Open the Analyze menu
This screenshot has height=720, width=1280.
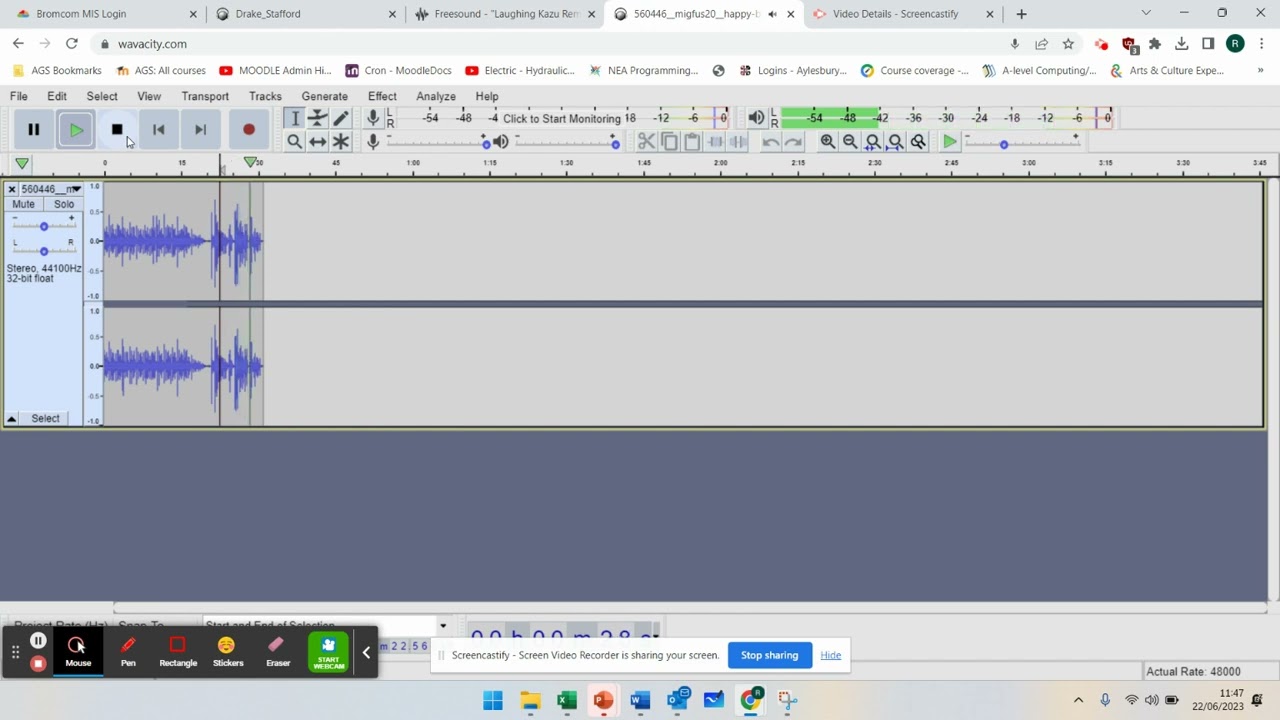(x=436, y=96)
